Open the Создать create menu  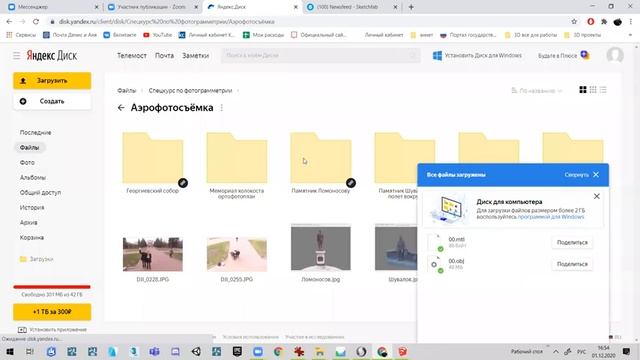[x=52, y=101]
